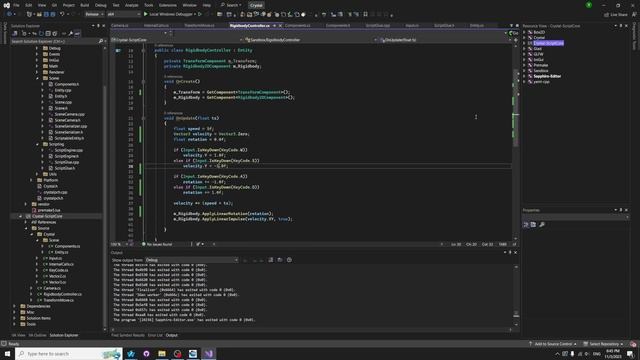
Task: Click the Windows Start button
Action: click(x=7, y=354)
